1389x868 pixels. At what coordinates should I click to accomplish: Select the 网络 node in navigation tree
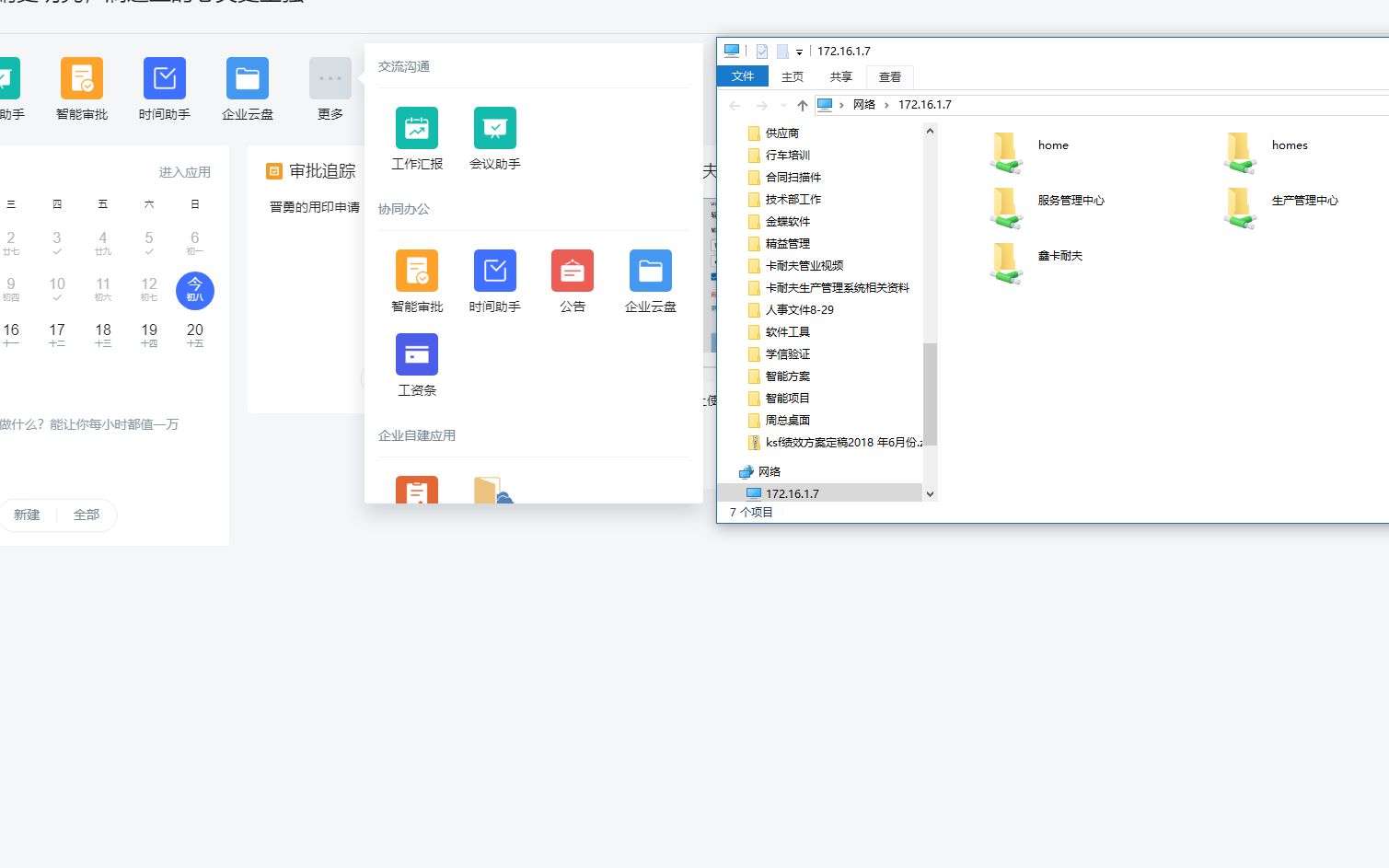pyautogui.click(x=760, y=471)
